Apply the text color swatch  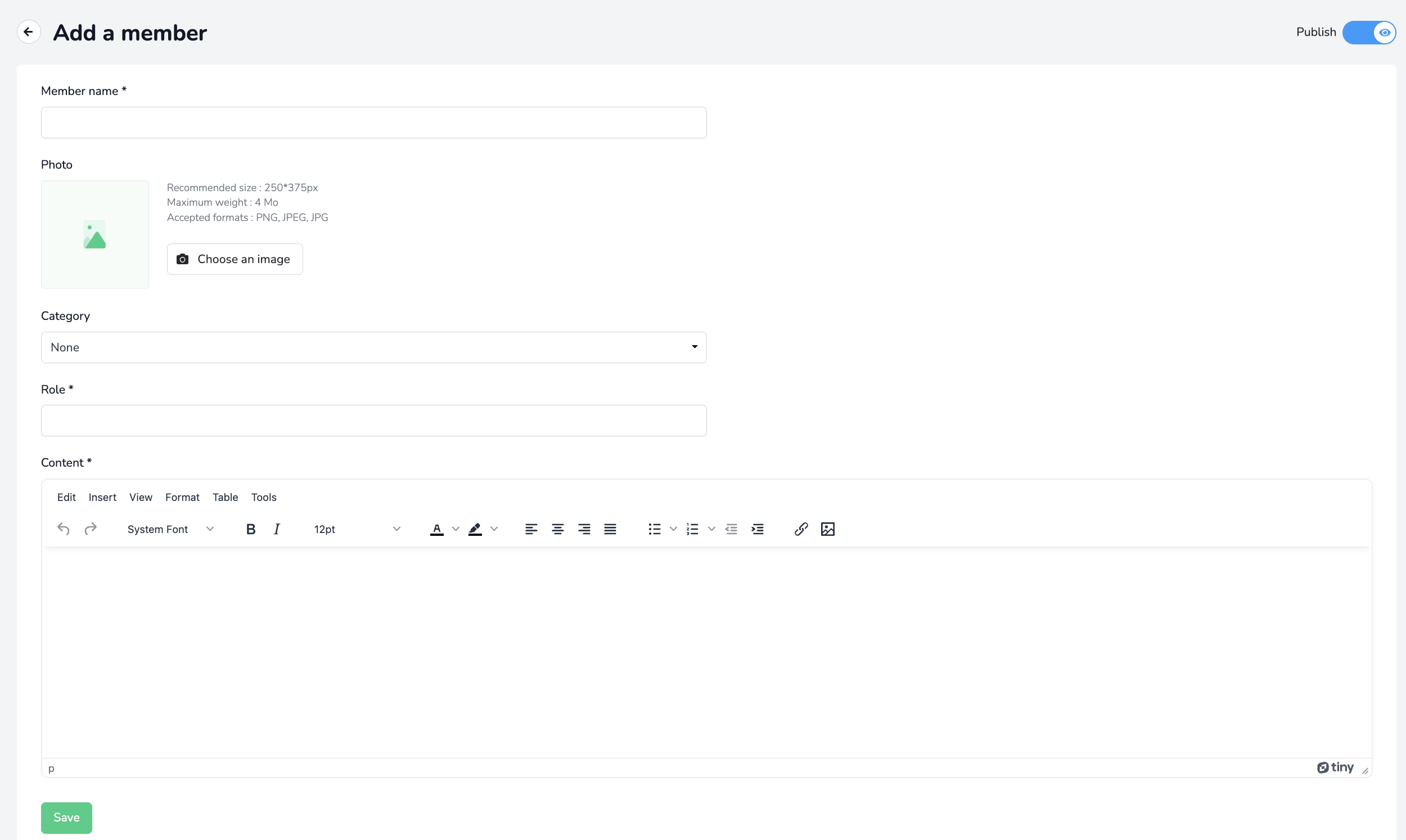pyautogui.click(x=436, y=529)
